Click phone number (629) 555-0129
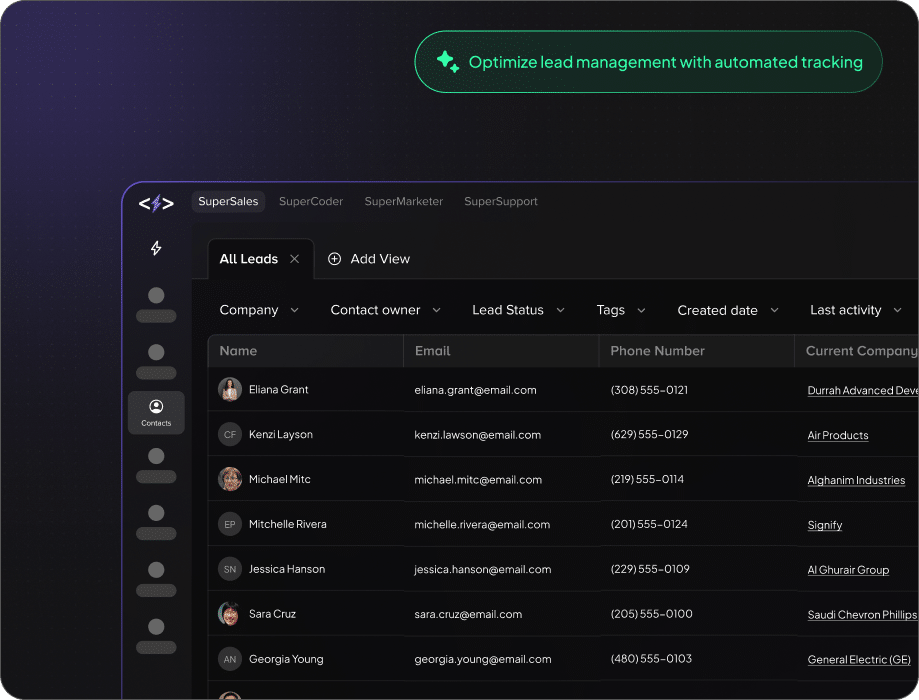This screenshot has width=919, height=700. pyautogui.click(x=649, y=434)
